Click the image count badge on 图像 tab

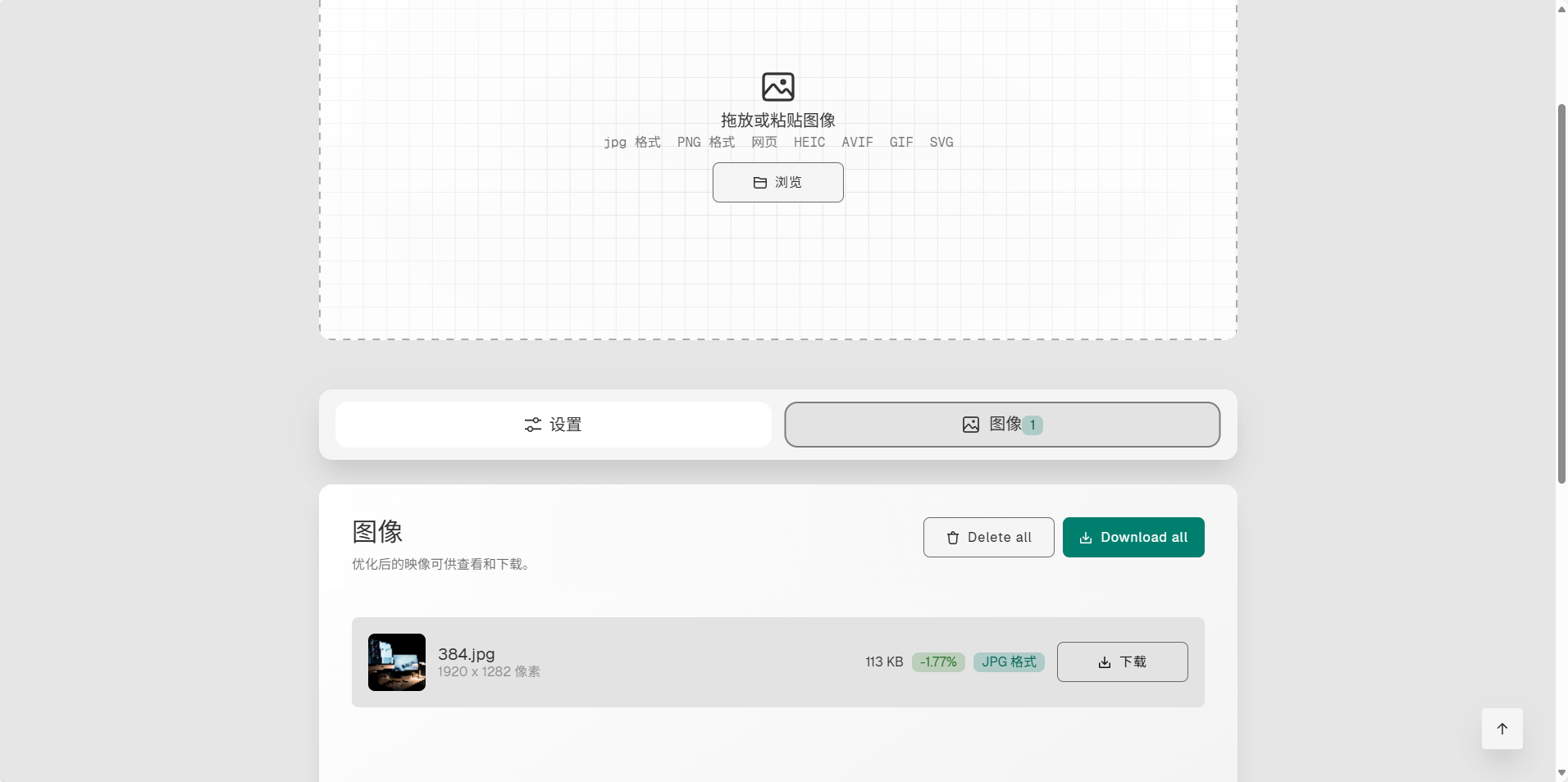click(x=1032, y=425)
